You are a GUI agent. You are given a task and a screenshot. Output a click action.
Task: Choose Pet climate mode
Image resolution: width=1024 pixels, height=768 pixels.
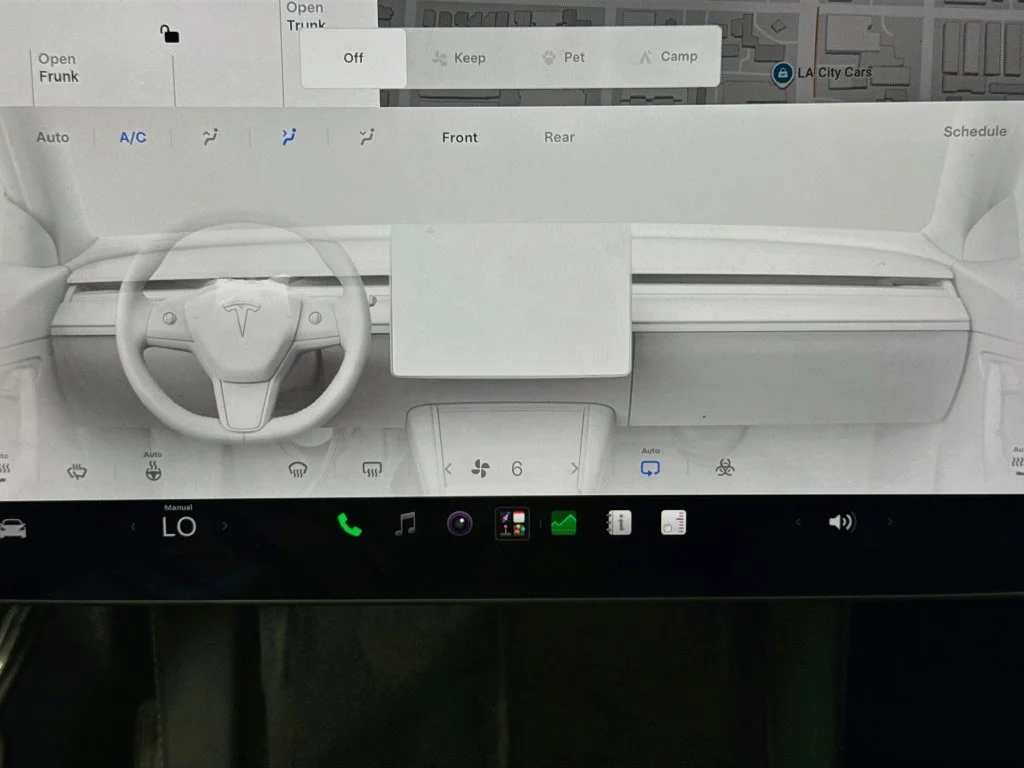[563, 57]
